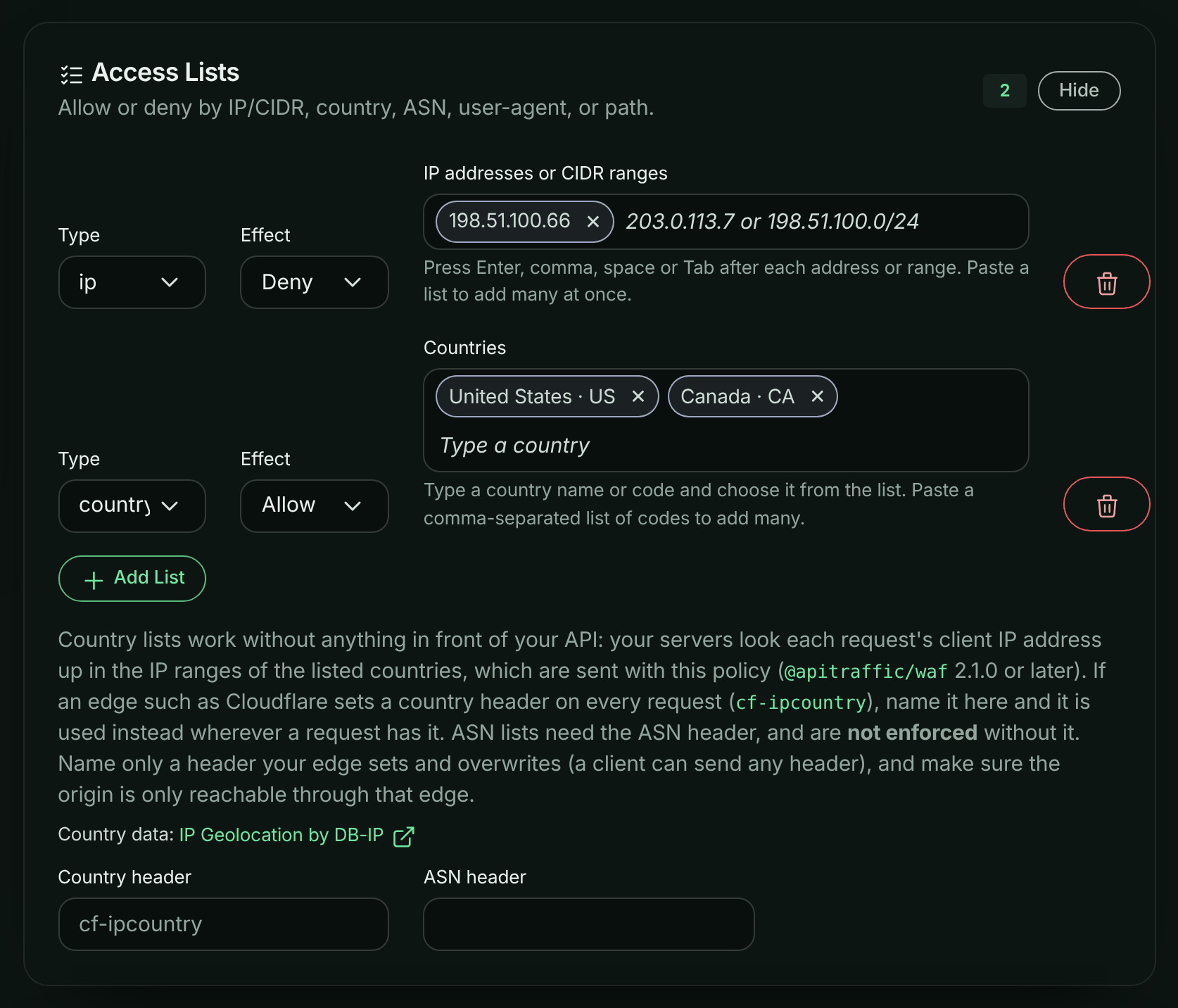Remove the United States · US chip

[x=638, y=396]
